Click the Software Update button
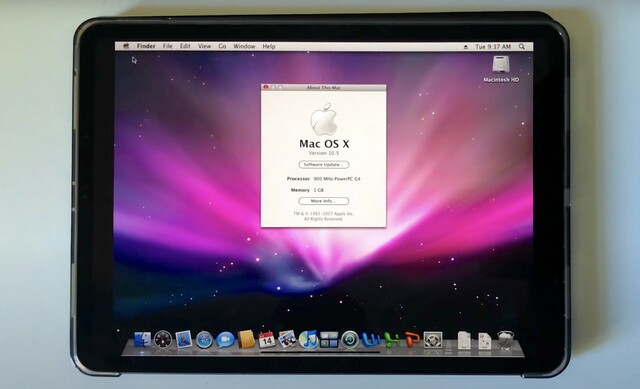 [x=324, y=164]
